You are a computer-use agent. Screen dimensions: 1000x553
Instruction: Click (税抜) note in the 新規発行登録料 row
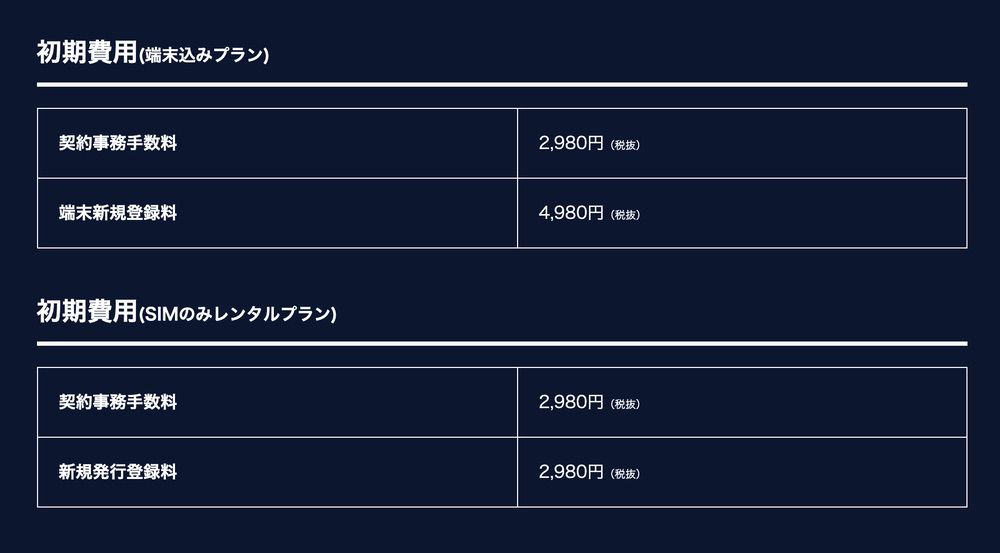(x=625, y=474)
